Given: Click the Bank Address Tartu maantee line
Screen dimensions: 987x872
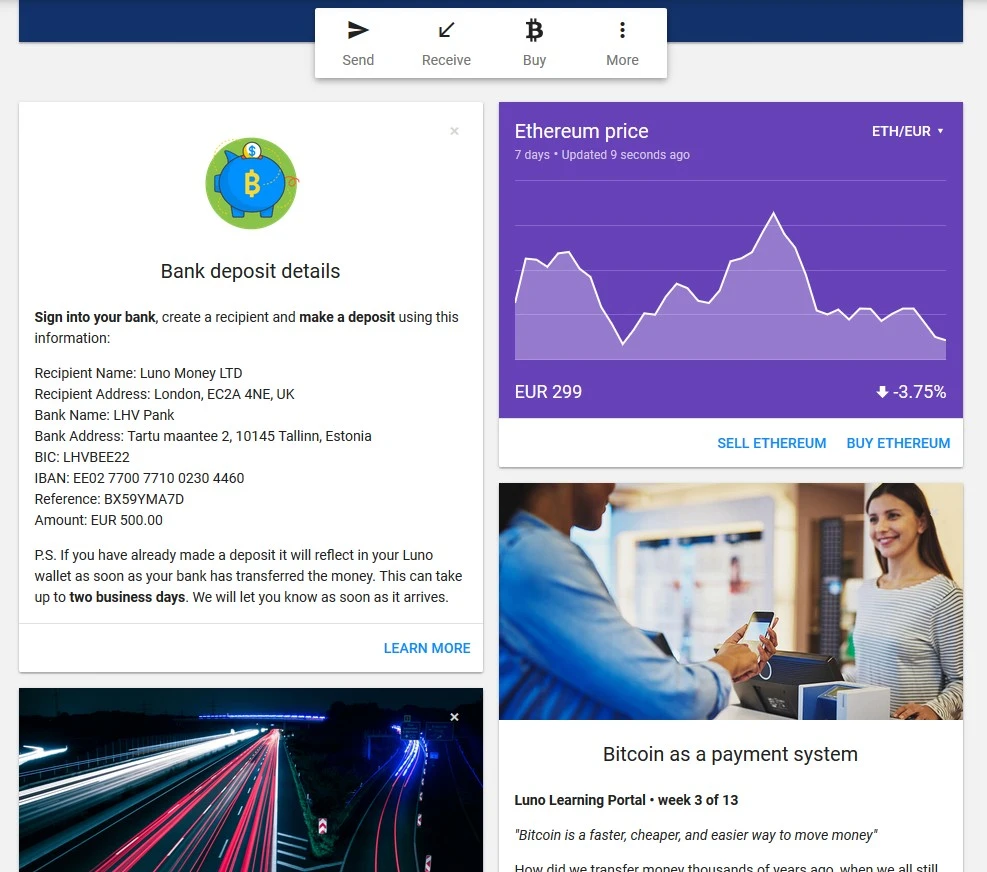Looking at the screenshot, I should (203, 436).
